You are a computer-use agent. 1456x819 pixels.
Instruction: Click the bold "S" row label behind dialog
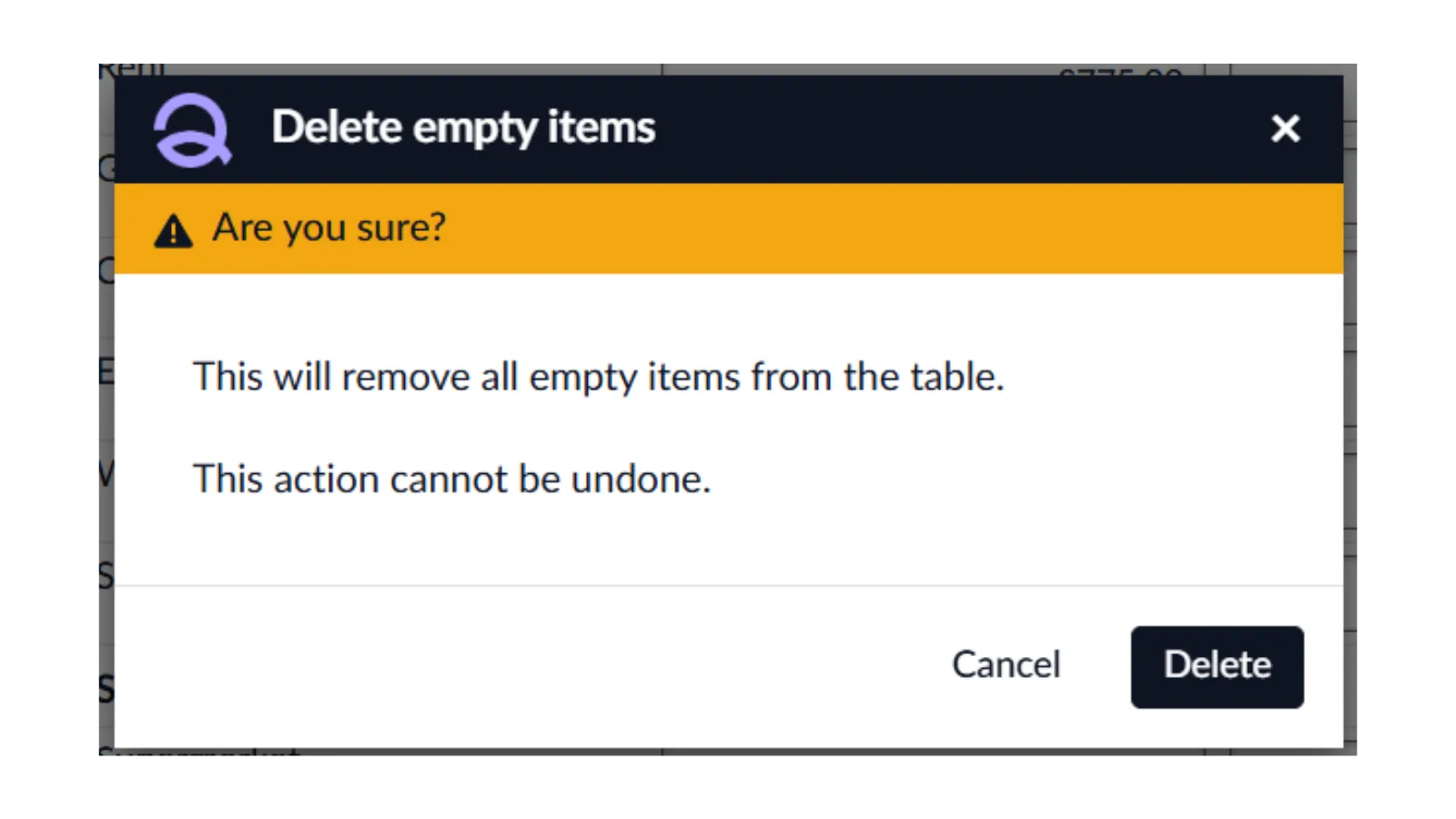click(104, 690)
